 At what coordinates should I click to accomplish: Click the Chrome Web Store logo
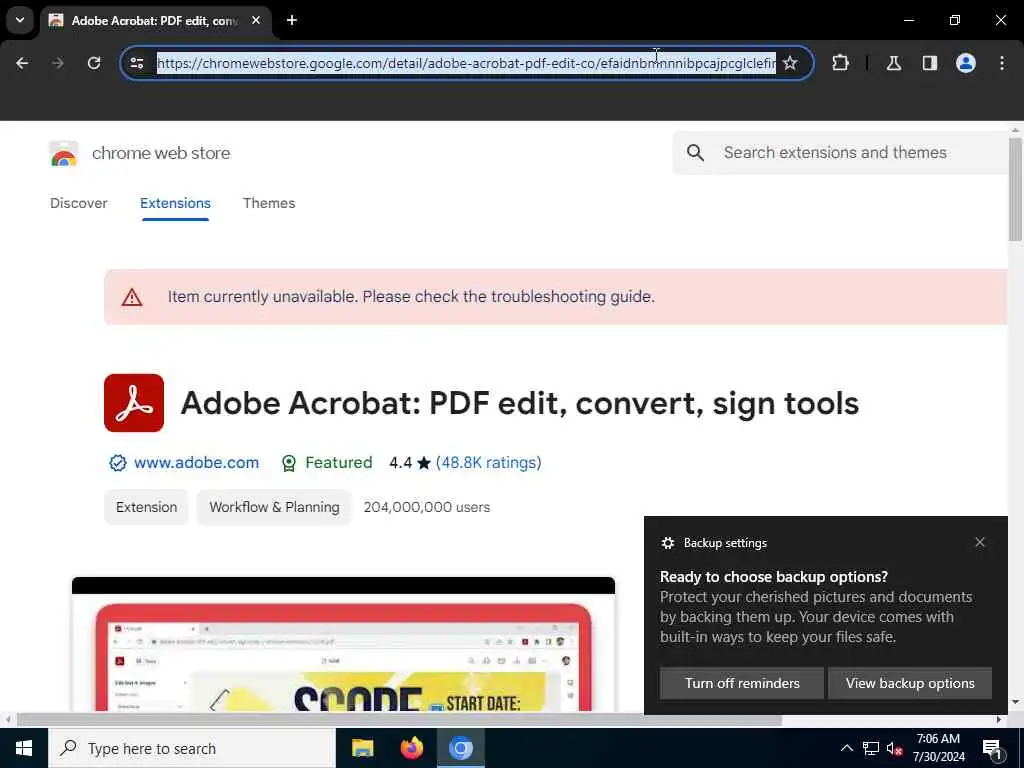coord(63,153)
